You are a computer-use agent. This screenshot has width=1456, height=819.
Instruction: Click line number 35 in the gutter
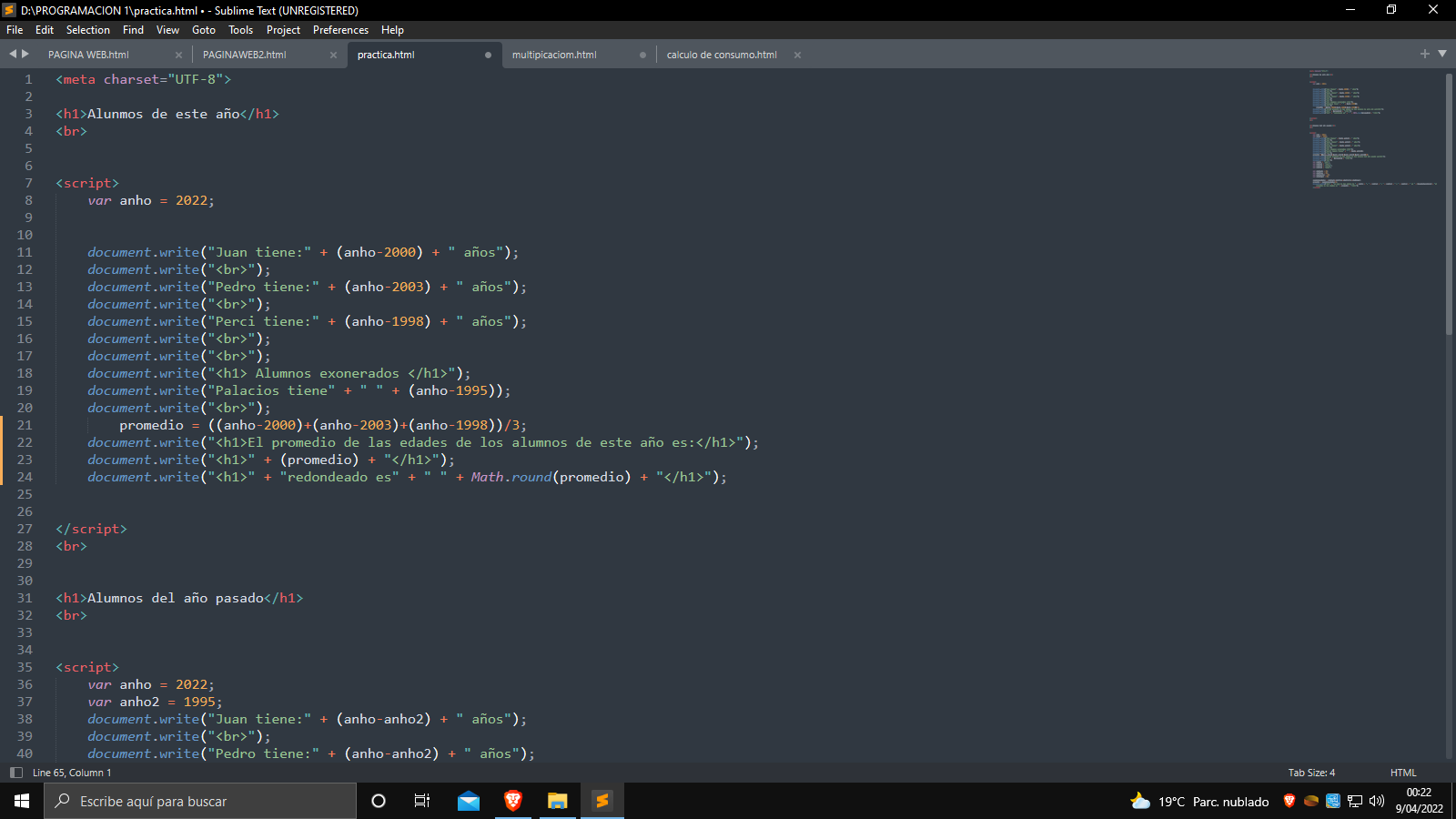coord(25,667)
